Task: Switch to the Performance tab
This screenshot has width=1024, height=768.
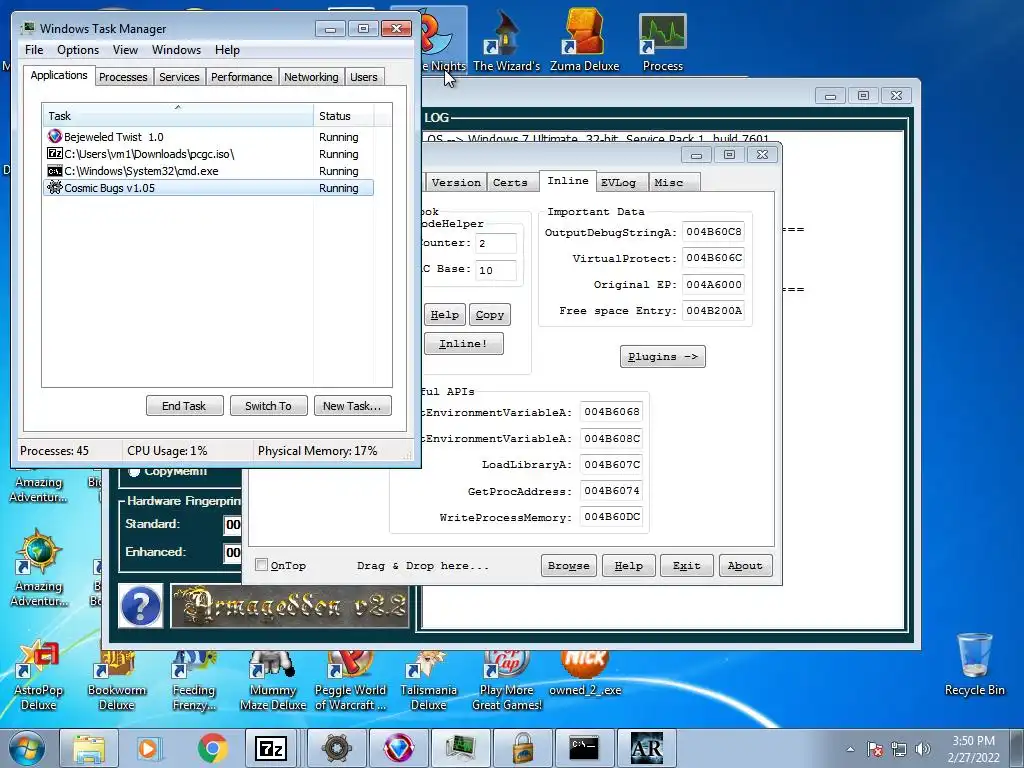Action: point(241,77)
